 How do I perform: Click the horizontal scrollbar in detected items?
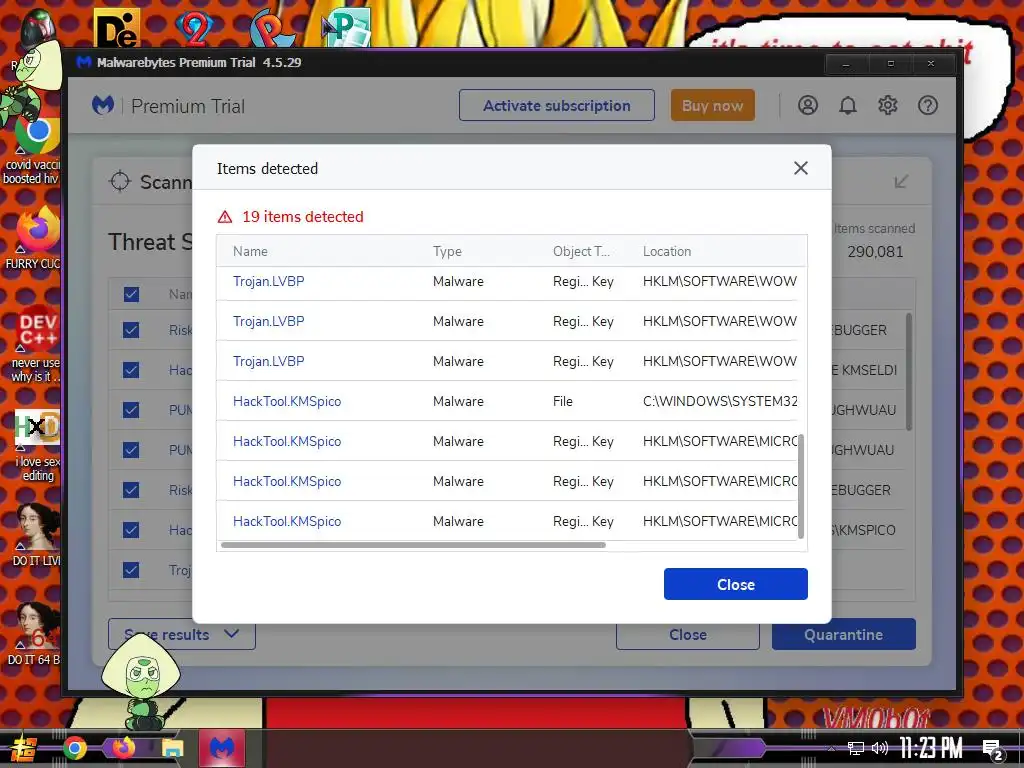pos(413,545)
